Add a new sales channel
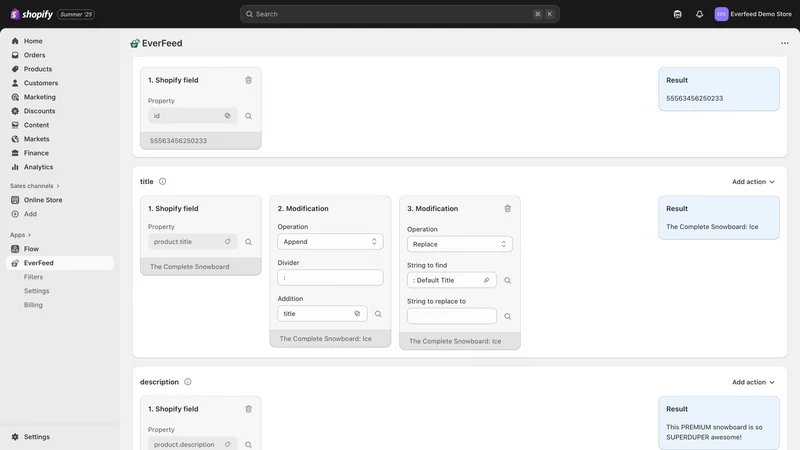The height and width of the screenshot is (450, 800). (x=30, y=214)
